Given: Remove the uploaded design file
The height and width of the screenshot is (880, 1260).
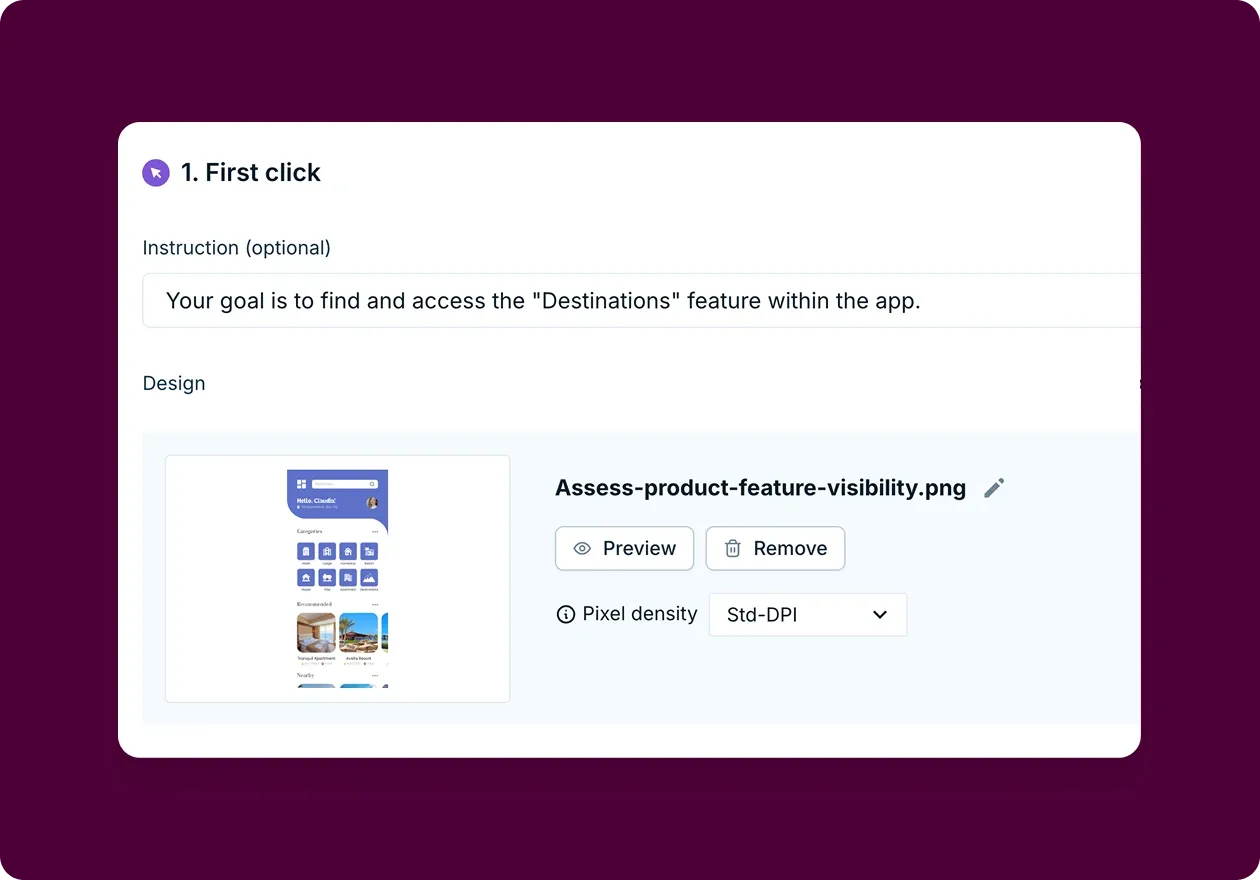Looking at the screenshot, I should pos(775,548).
